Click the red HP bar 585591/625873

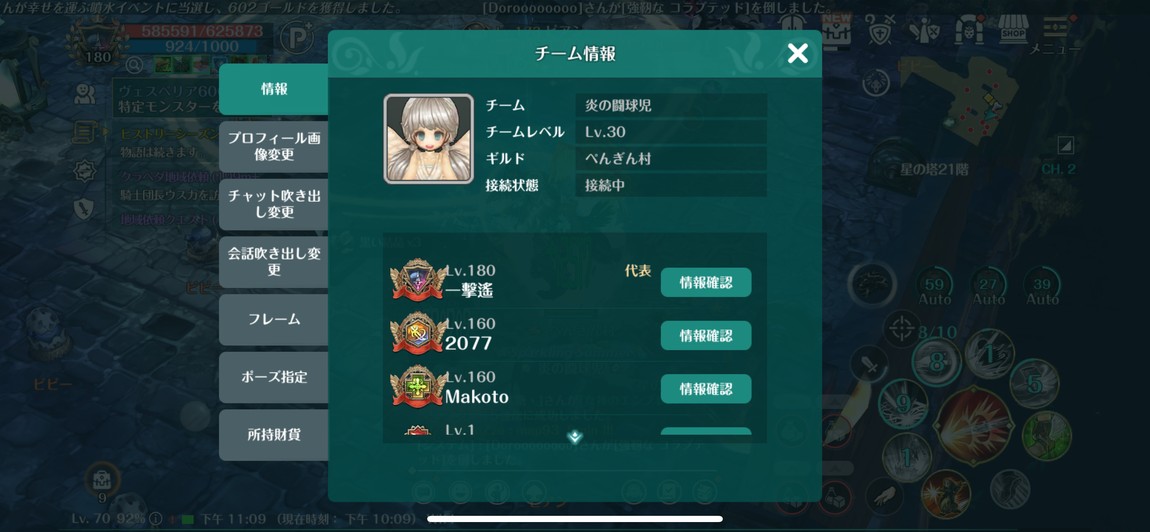pyautogui.click(x=197, y=32)
